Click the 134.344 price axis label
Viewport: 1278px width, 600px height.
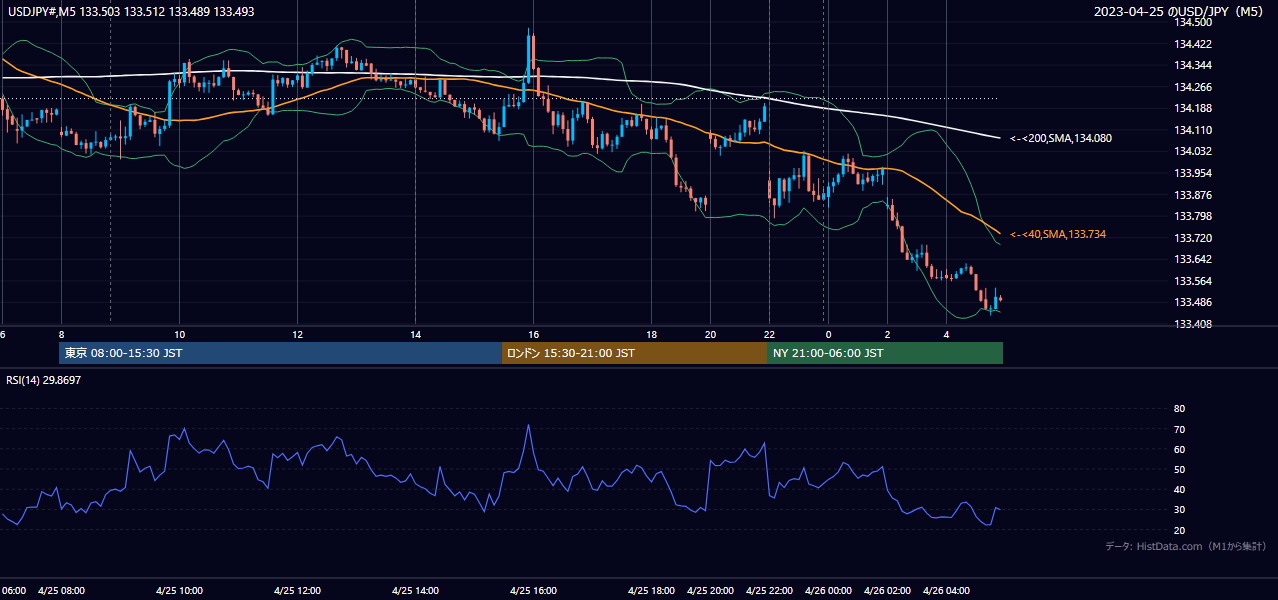[x=1192, y=65]
